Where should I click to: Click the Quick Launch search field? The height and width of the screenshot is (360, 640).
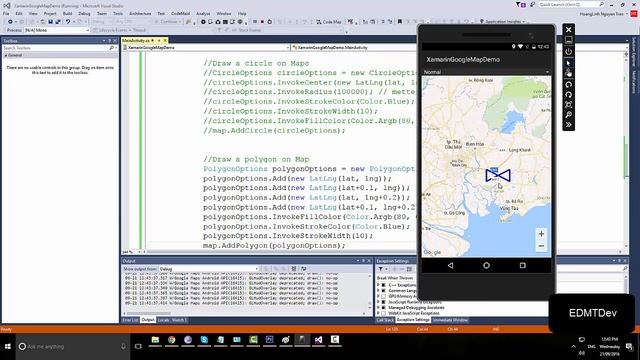coord(571,4)
